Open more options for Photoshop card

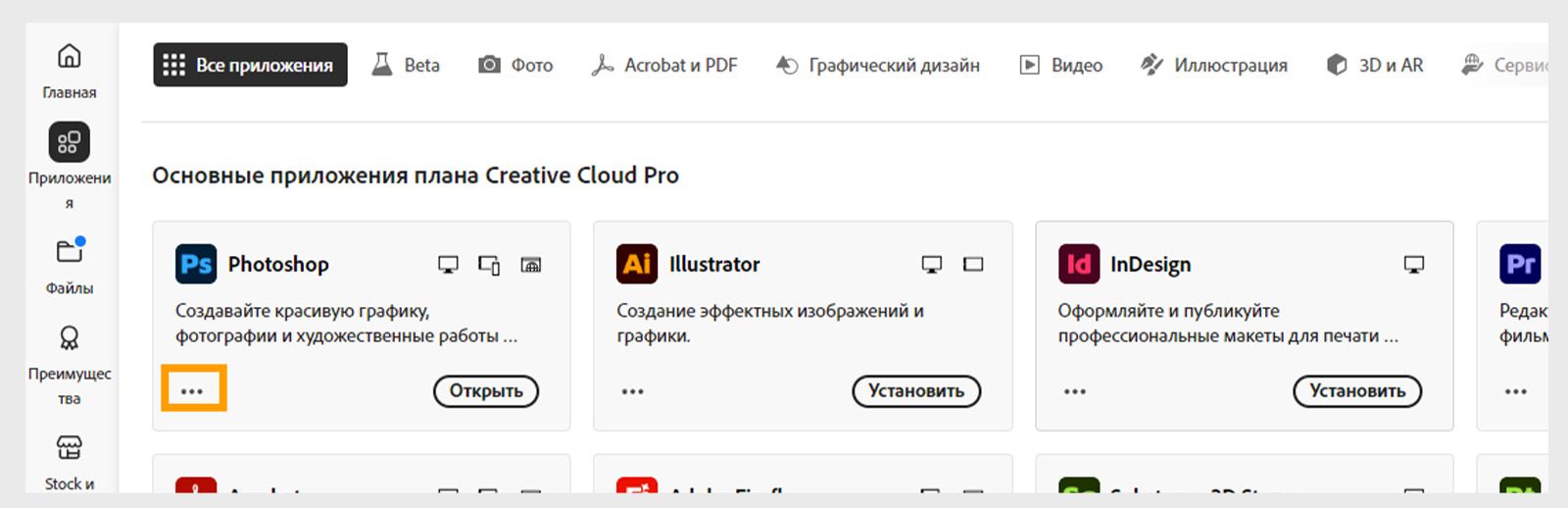192,391
